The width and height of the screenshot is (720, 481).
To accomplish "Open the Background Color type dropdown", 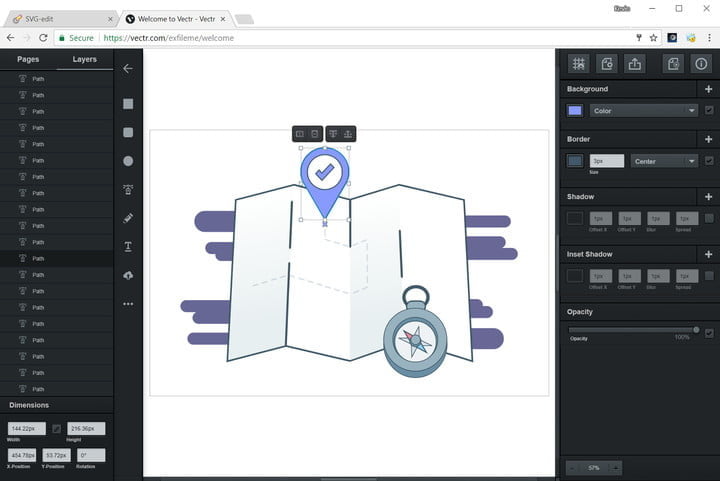I will (643, 111).
